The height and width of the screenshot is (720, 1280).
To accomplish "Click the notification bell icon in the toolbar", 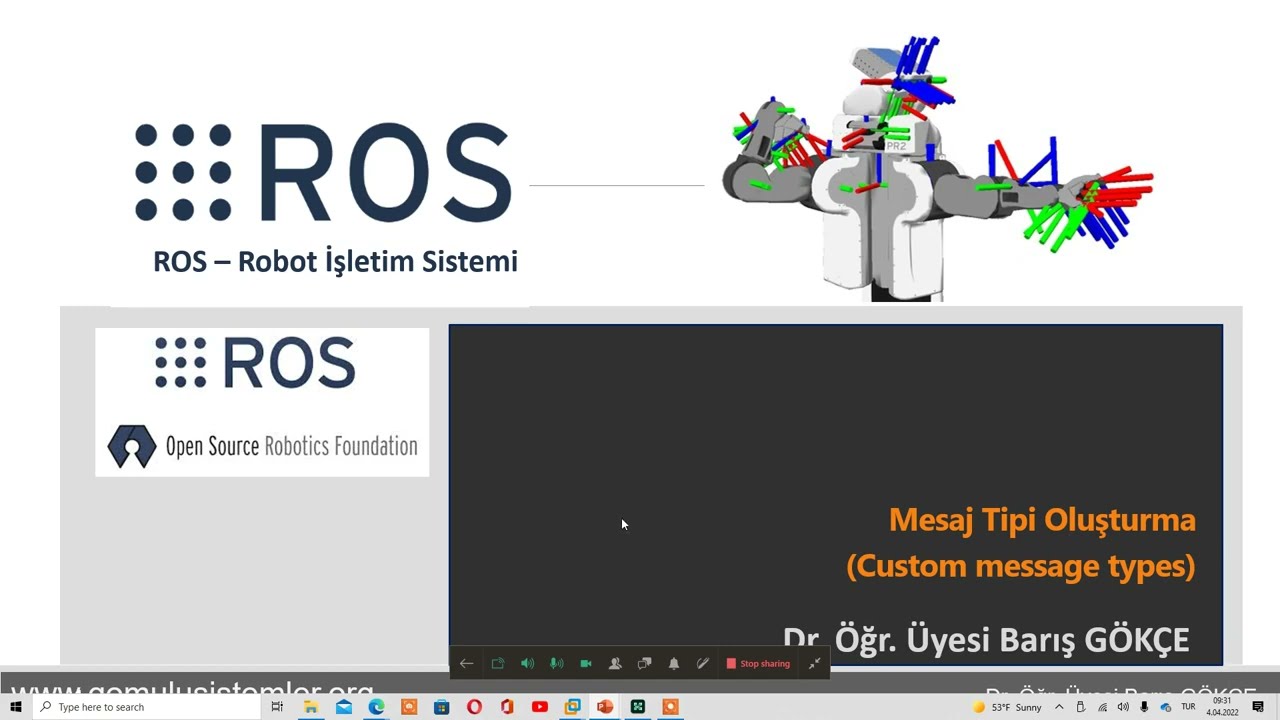I will tap(674, 663).
